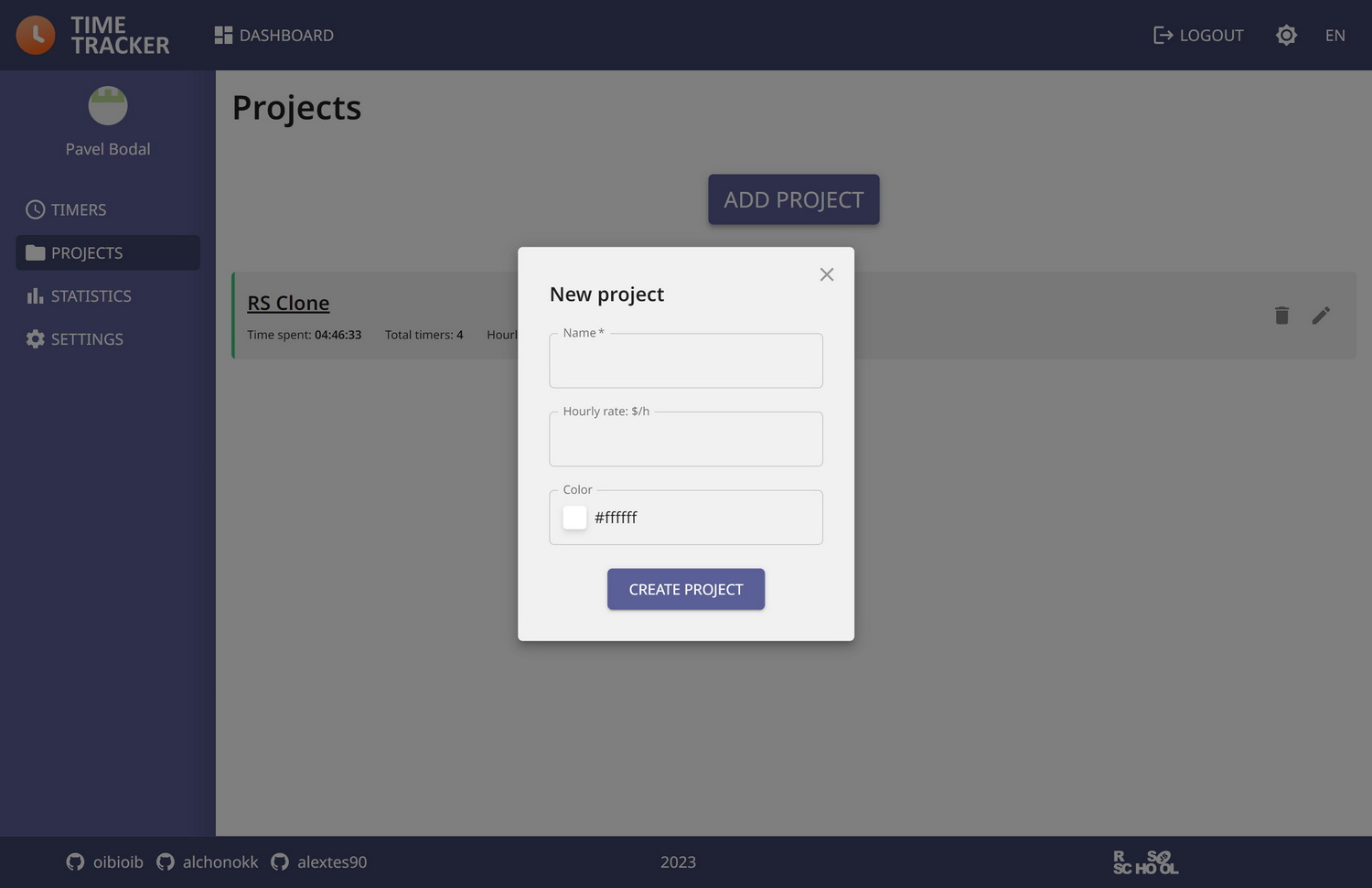The image size is (1372, 888).
Task: Pick a color from the white swatch
Action: click(x=574, y=518)
